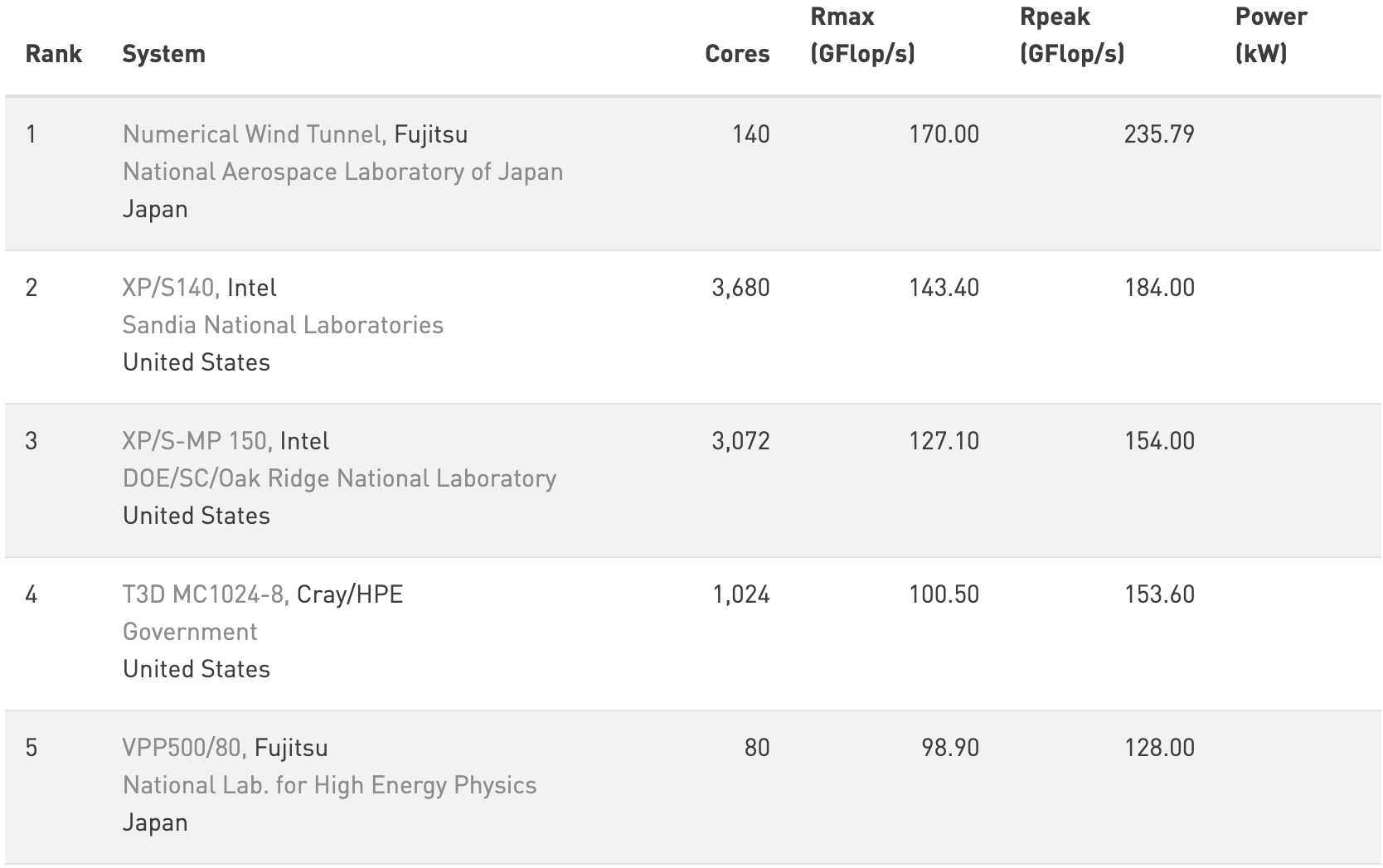The image size is (1383, 868).
Task: Click National Lab. for High Energy Physics
Action: pos(329,785)
